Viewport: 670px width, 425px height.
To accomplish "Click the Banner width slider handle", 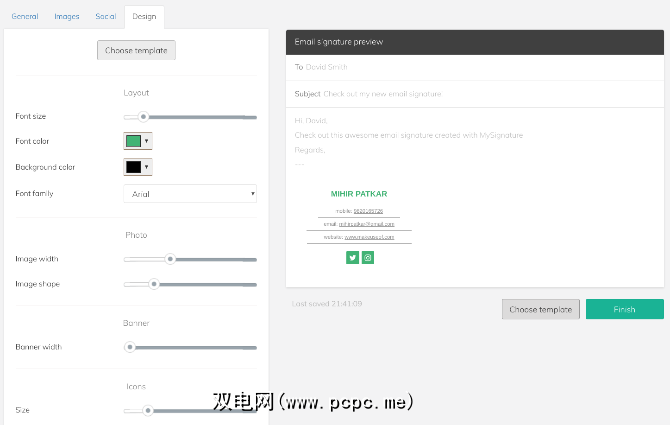I will (x=130, y=347).
